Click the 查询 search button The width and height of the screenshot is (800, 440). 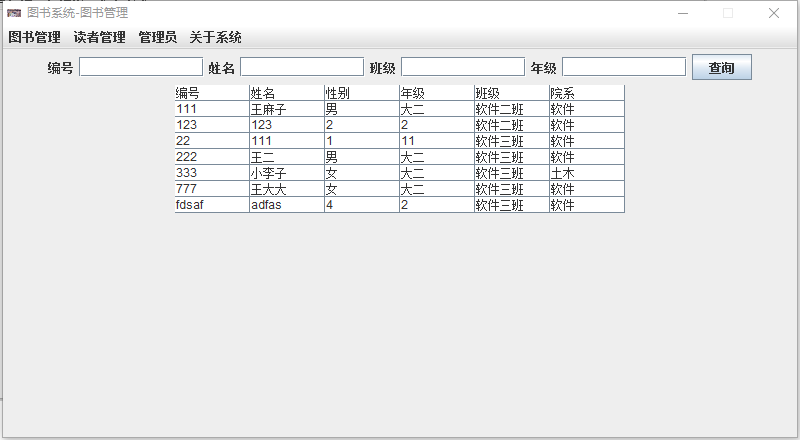pos(721,67)
